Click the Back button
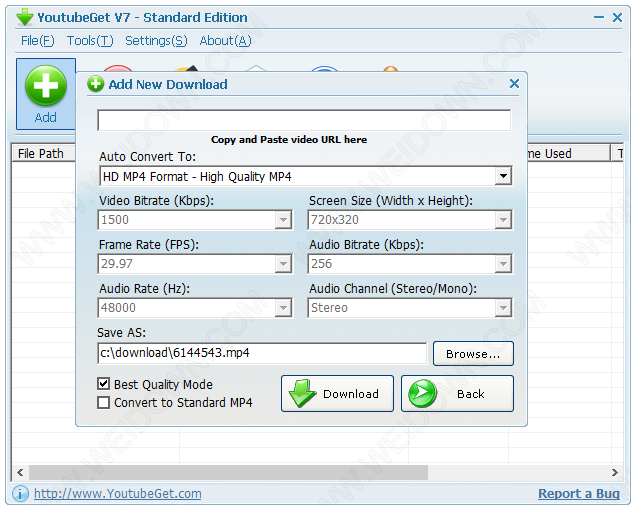 click(x=457, y=394)
